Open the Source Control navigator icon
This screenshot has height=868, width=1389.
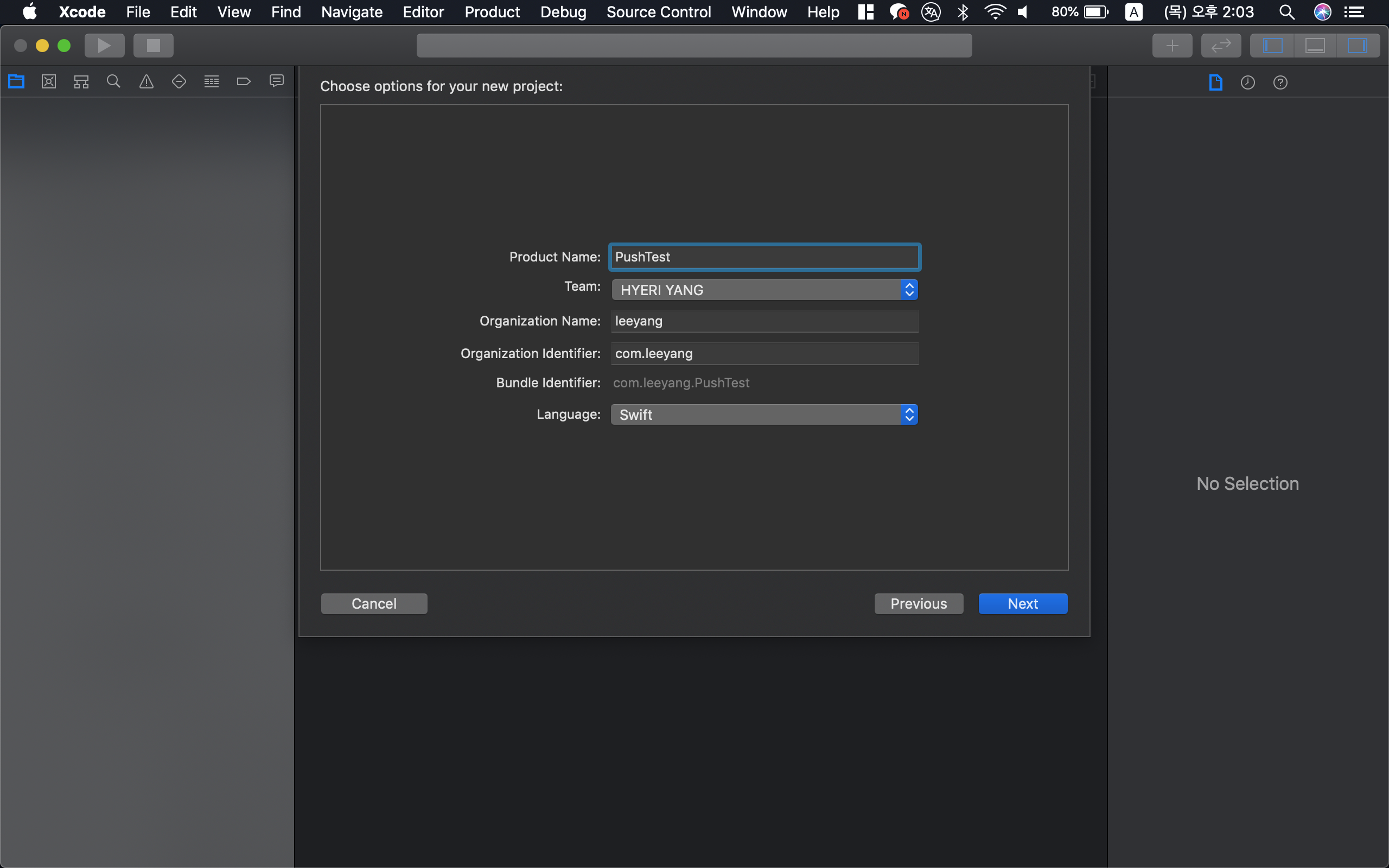[x=49, y=81]
